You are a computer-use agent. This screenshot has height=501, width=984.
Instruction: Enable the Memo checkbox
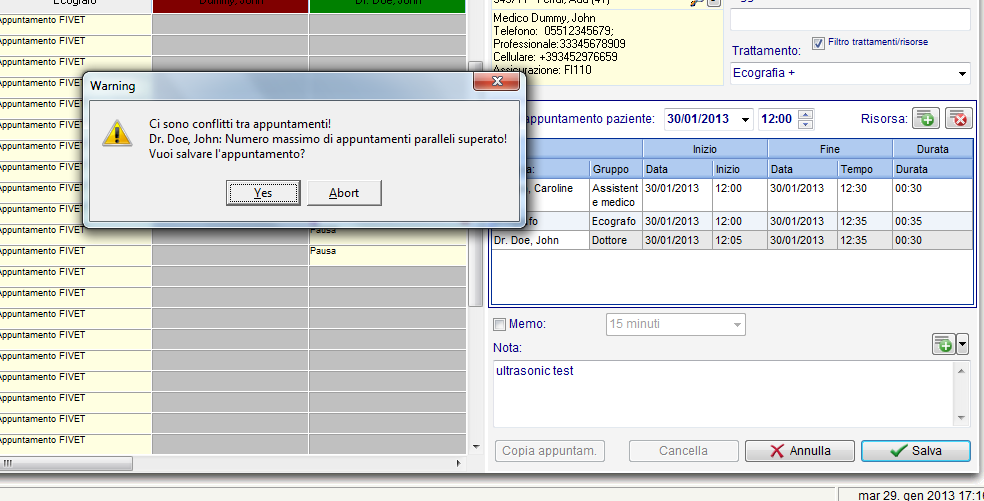pyautogui.click(x=500, y=324)
